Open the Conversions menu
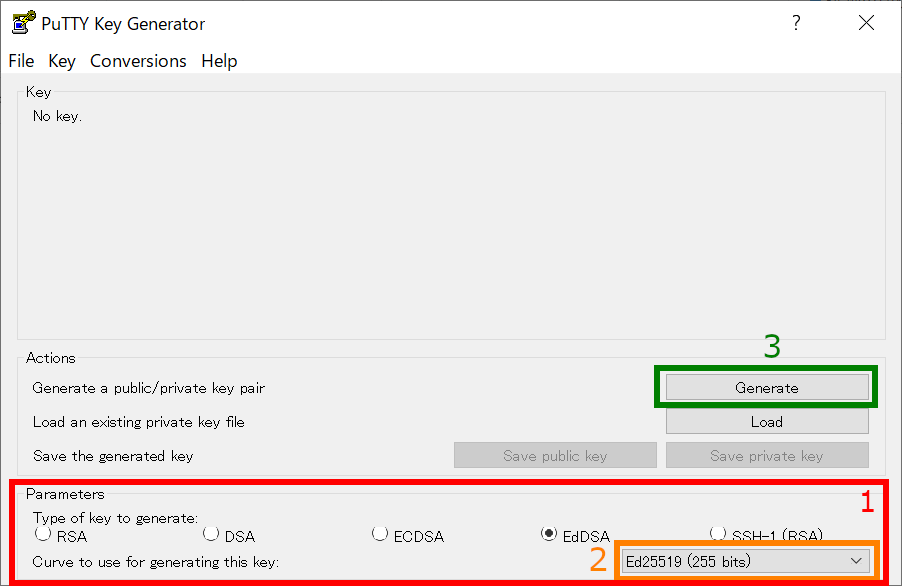Image resolution: width=902 pixels, height=586 pixels. coord(138,61)
